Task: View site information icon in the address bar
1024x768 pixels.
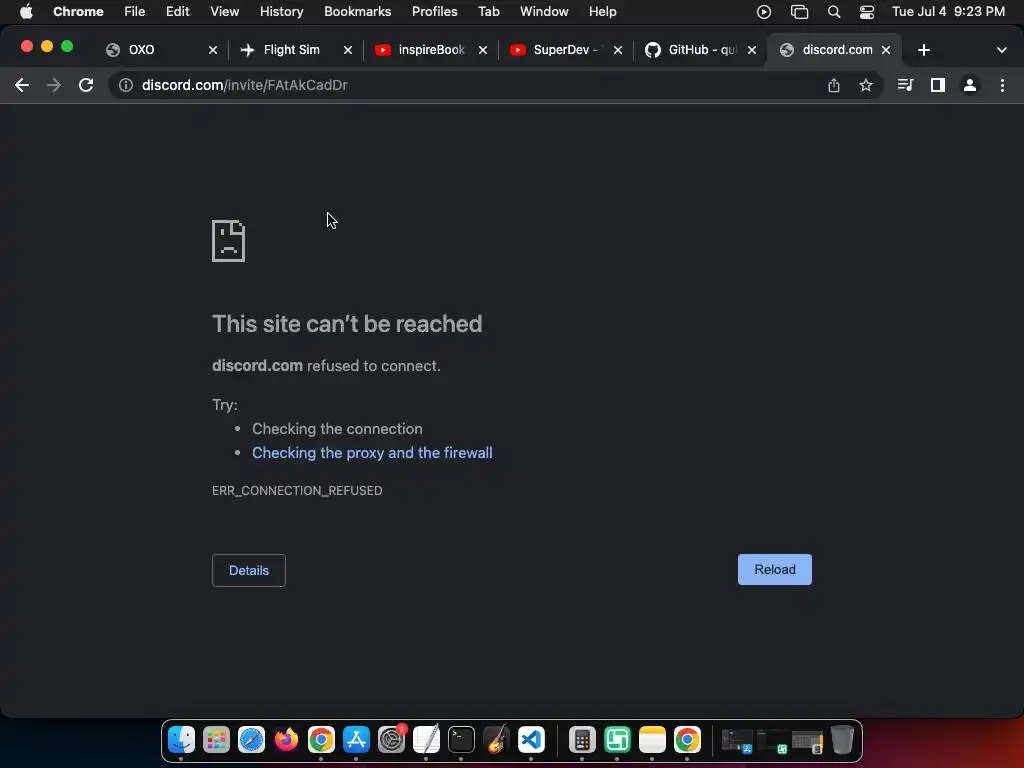Action: [125, 85]
